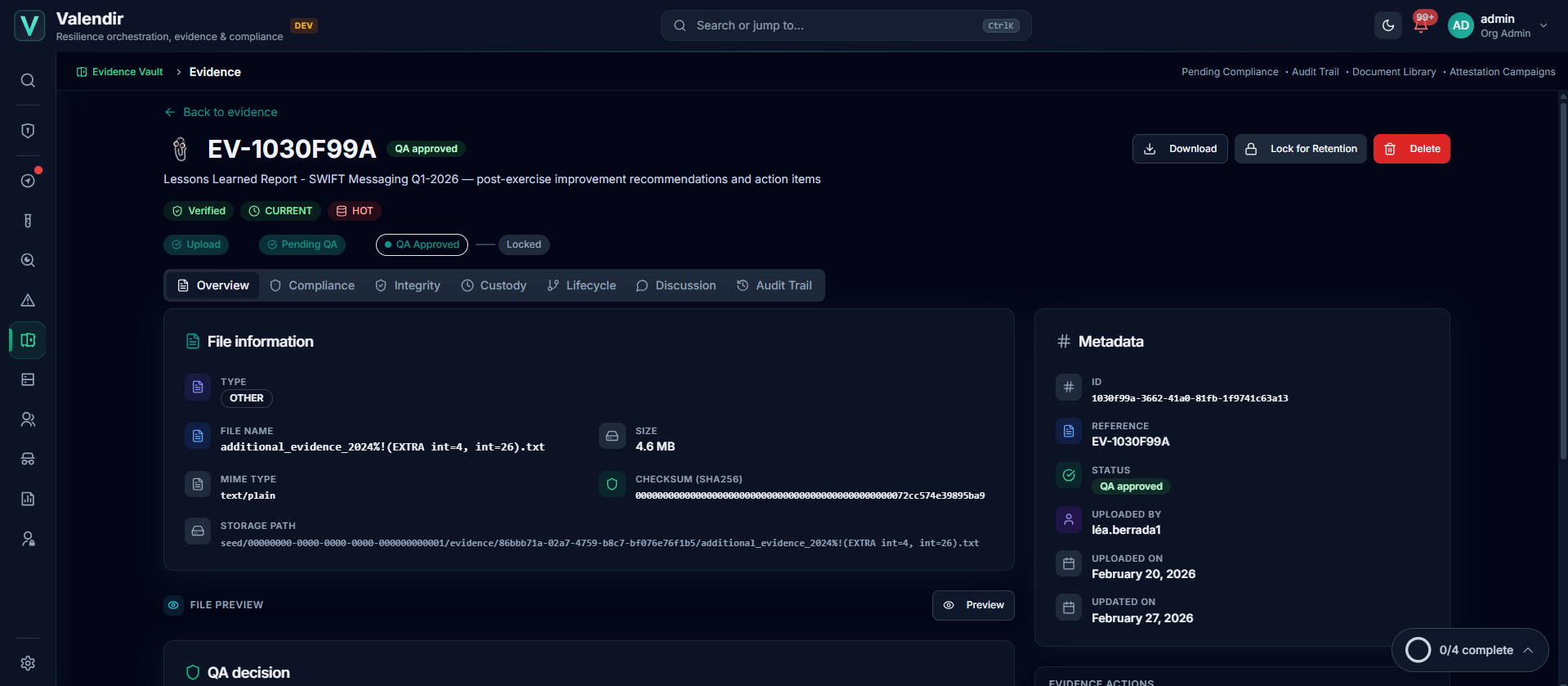Toggle dark mode with moon icon
The image size is (1568, 686).
(1387, 25)
